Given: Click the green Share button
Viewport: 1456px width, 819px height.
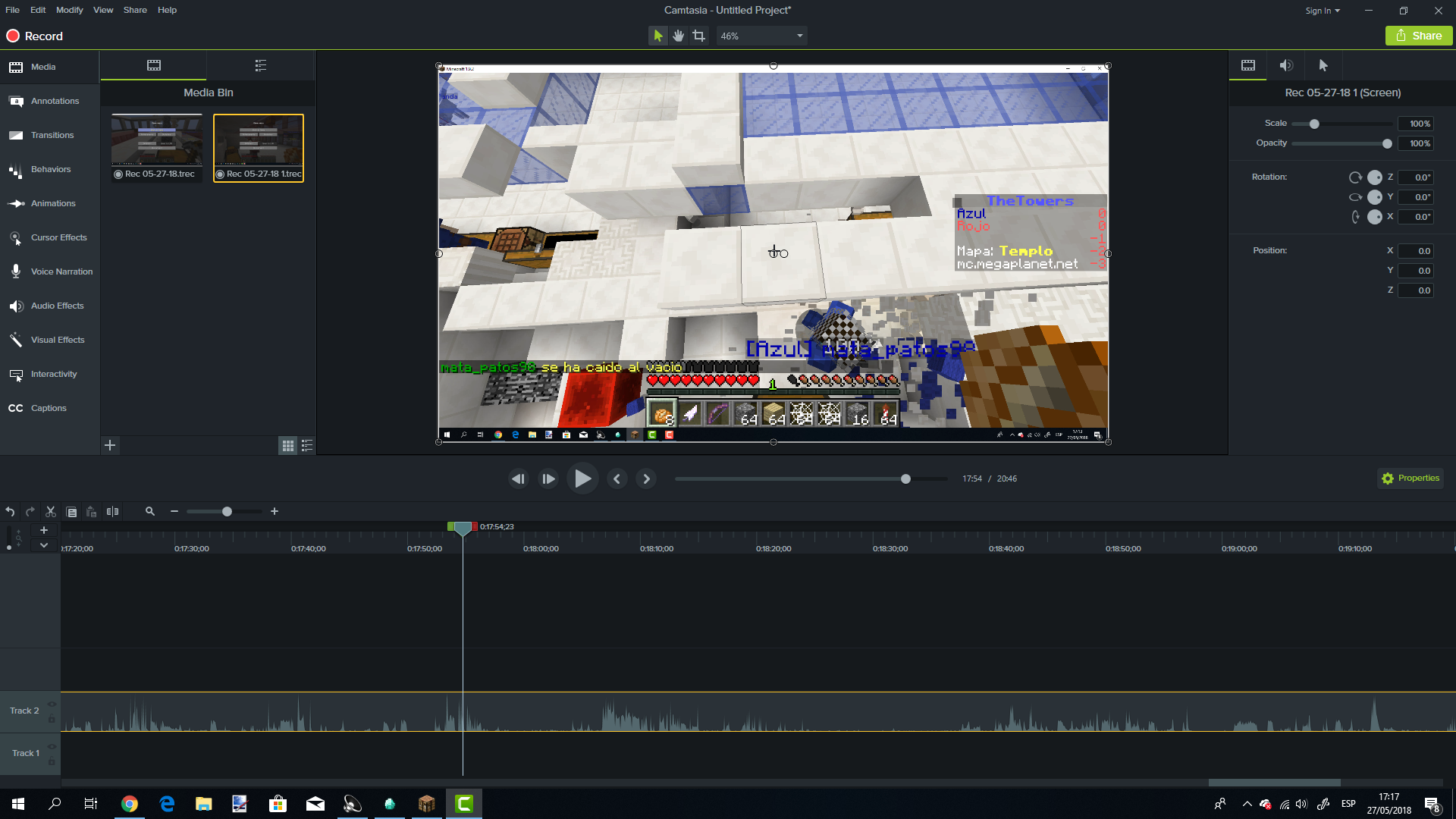Looking at the screenshot, I should (x=1419, y=36).
